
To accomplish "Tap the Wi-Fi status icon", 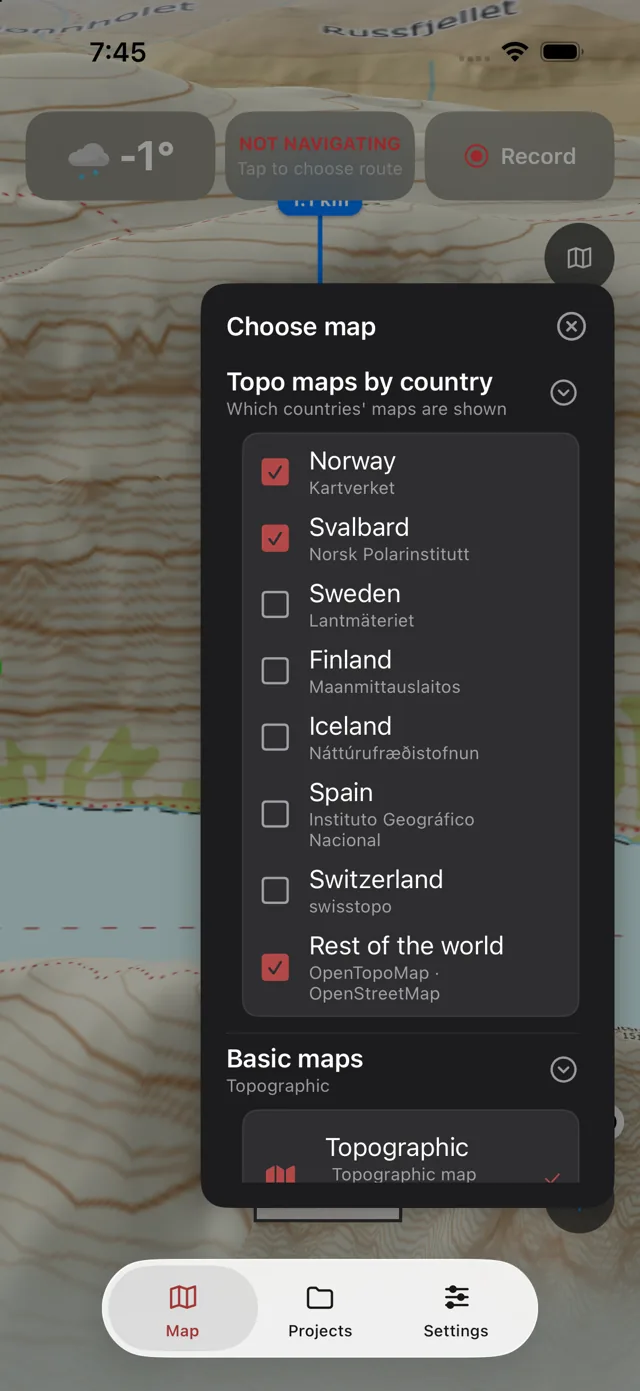I will coord(515,52).
